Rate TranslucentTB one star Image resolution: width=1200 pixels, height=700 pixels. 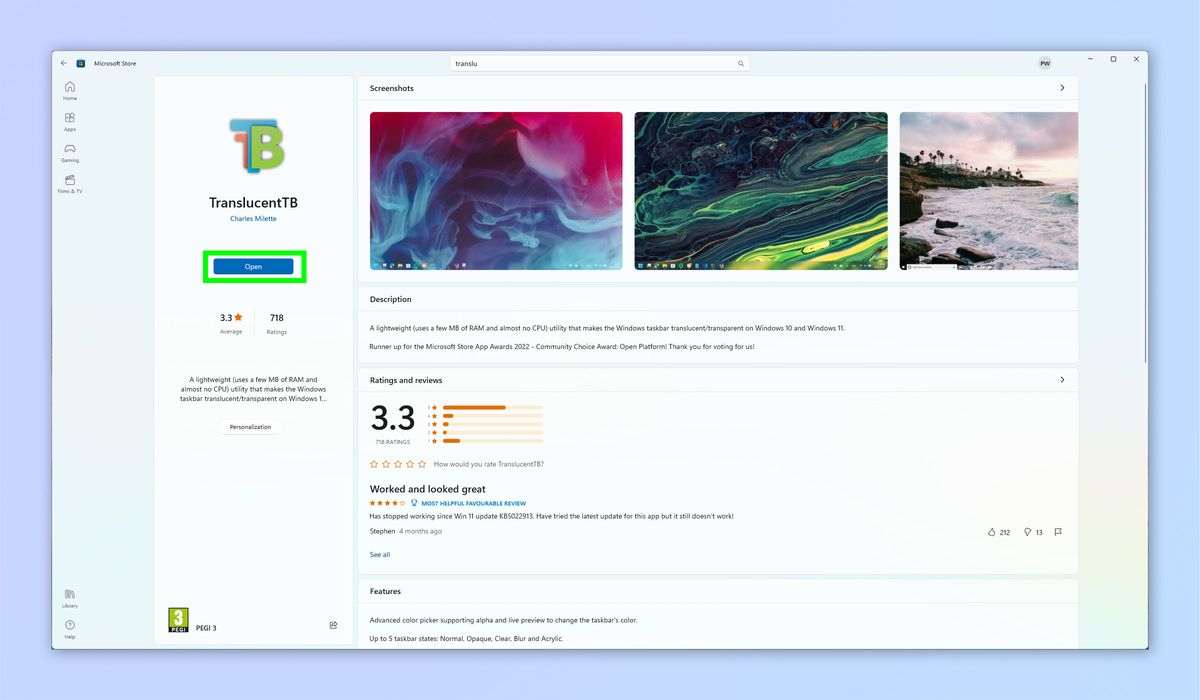coord(373,464)
